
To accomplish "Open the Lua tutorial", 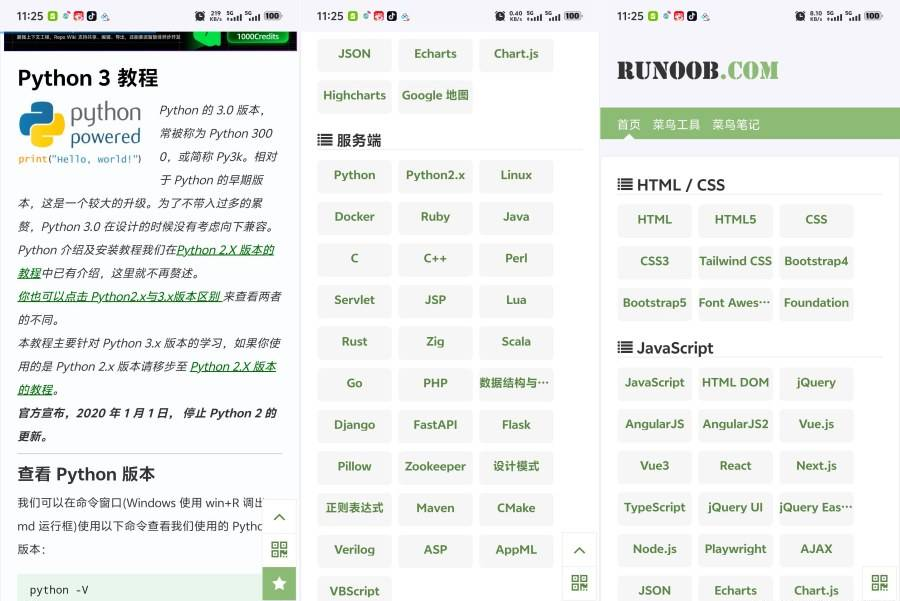I will pos(516,300).
